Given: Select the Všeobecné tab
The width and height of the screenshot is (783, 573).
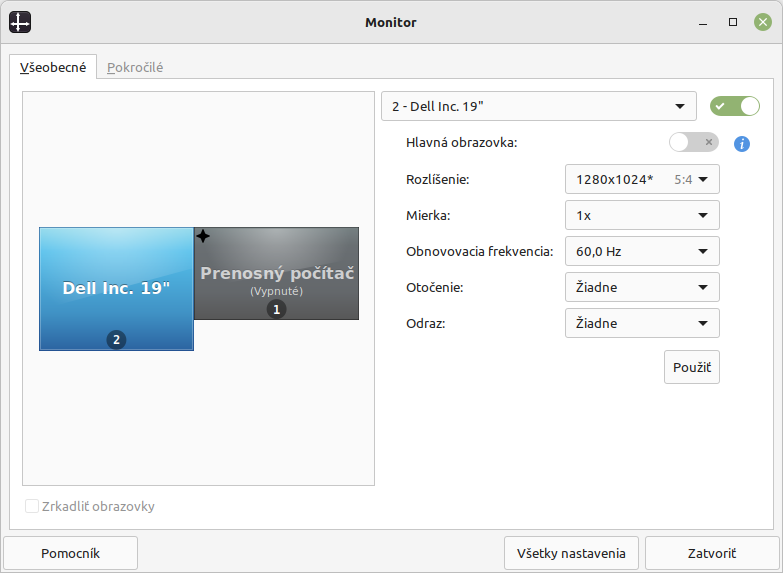Looking at the screenshot, I should 54,68.
